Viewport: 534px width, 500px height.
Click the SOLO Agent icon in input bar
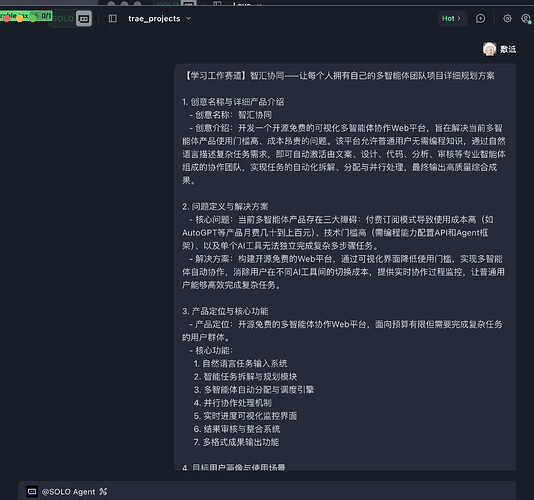(32, 491)
